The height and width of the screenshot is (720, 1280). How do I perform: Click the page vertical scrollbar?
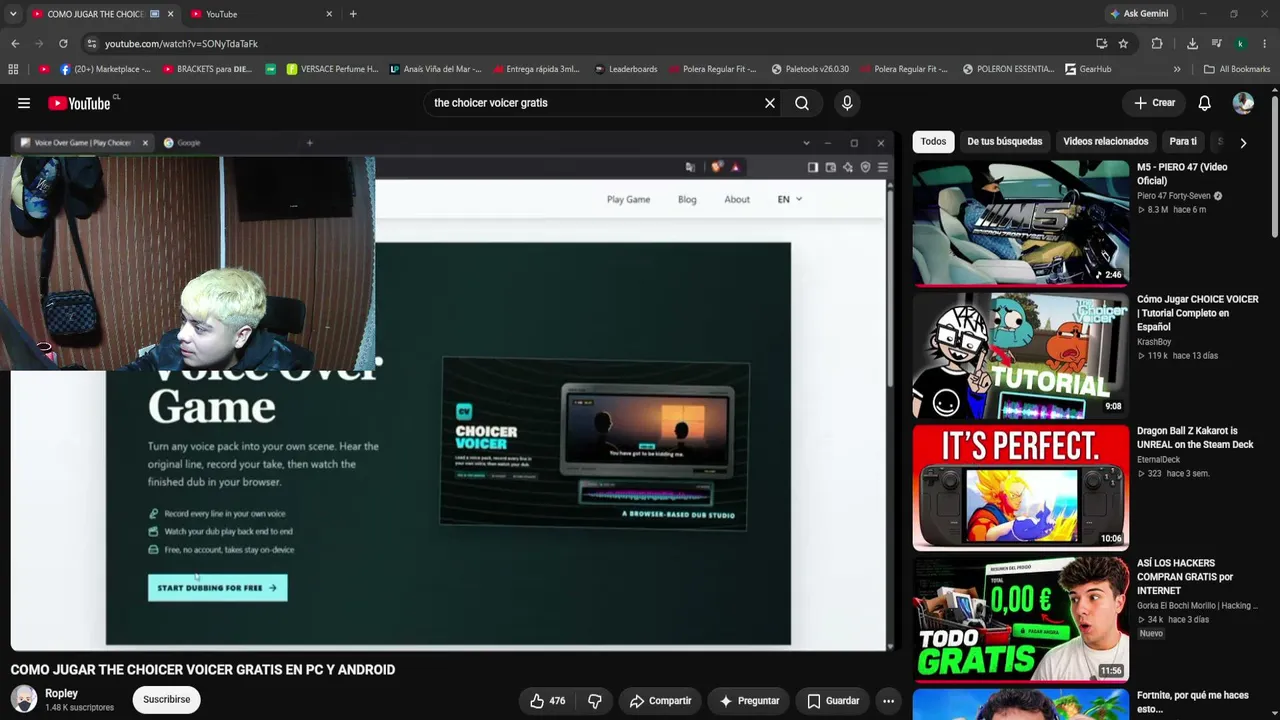tap(1275, 165)
